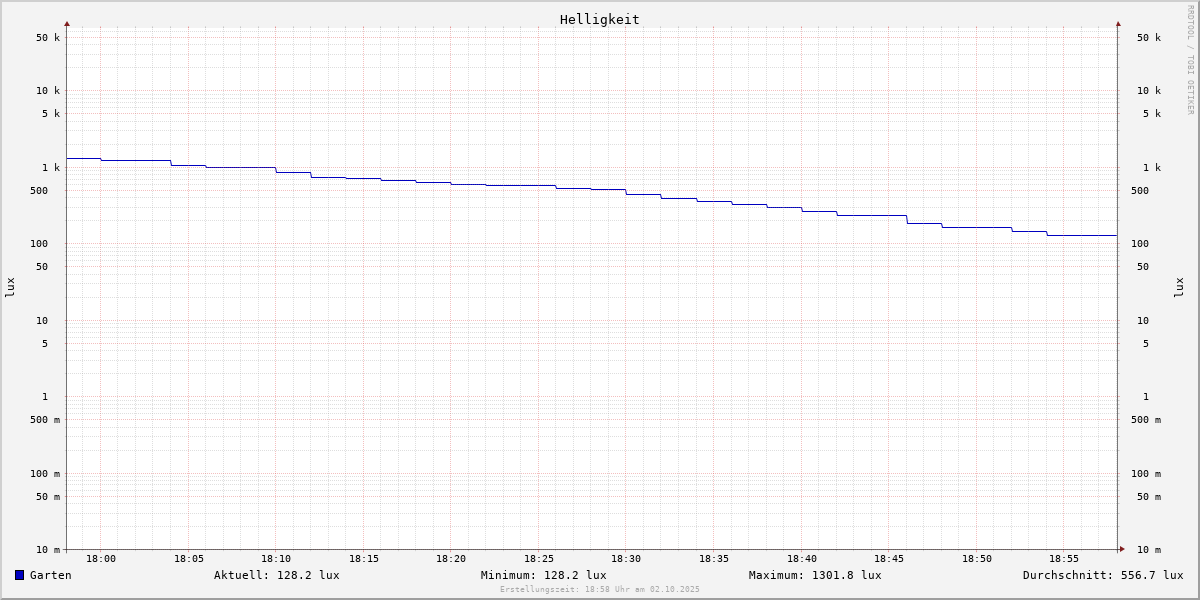The image size is (1200, 600).
Task: Click the Erstellungszeit timestamp footer
Action: click(x=599, y=590)
